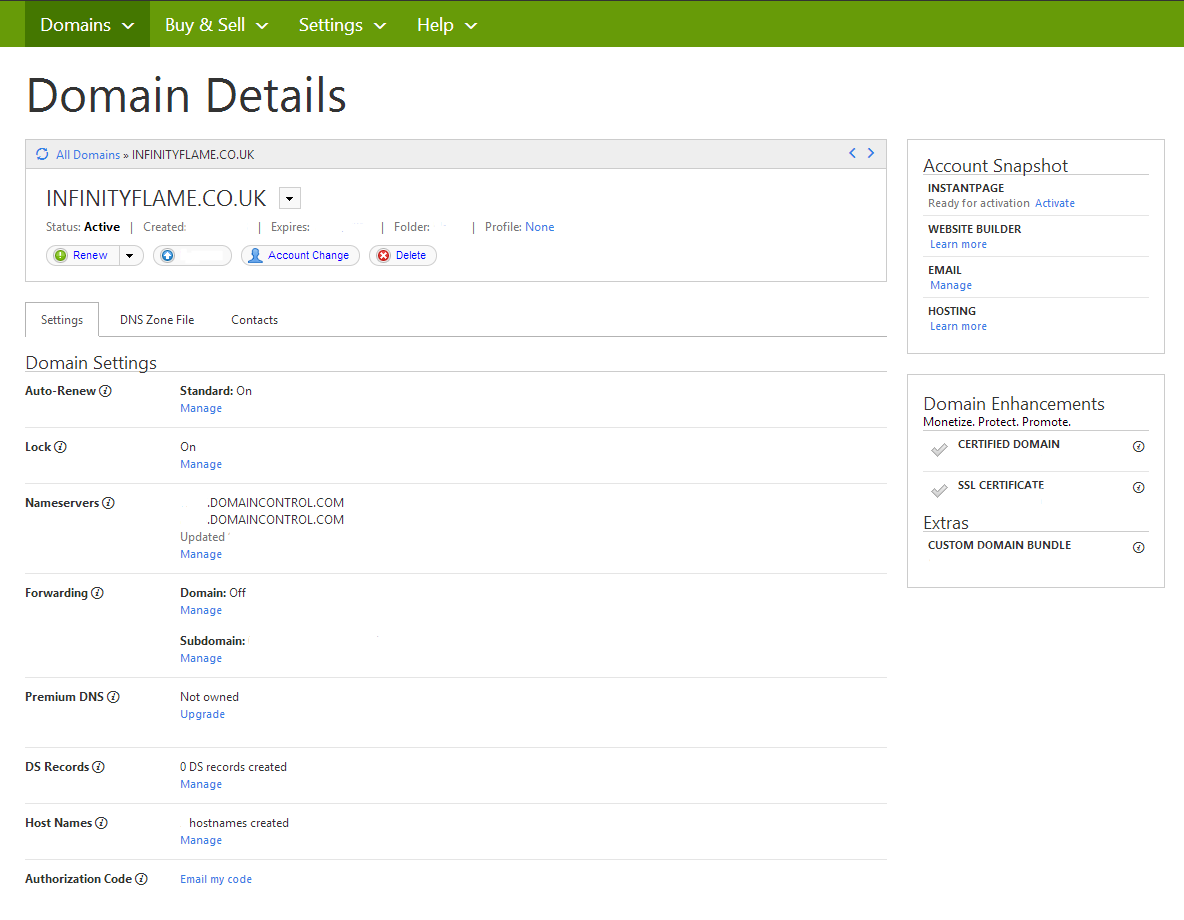The width and height of the screenshot is (1184, 920).
Task: Go to the previous domain arrow
Action: pyautogui.click(x=852, y=153)
